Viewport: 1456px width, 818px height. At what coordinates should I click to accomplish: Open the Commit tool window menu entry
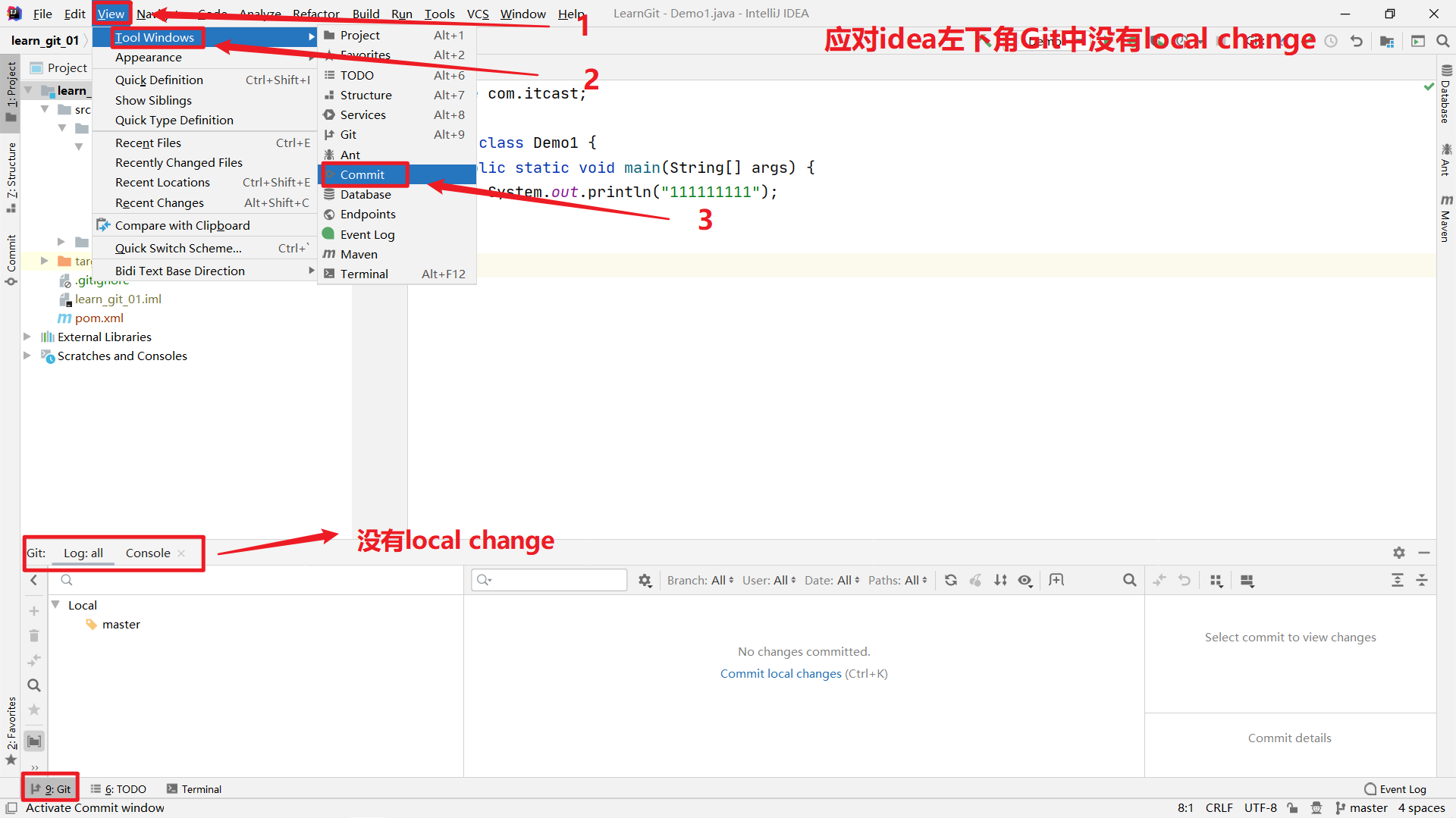(x=398, y=174)
